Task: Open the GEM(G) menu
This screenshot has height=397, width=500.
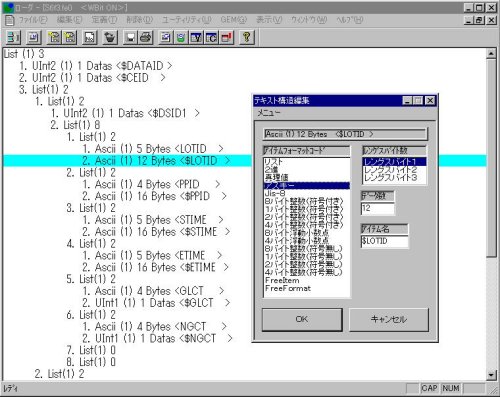Action: (234, 20)
